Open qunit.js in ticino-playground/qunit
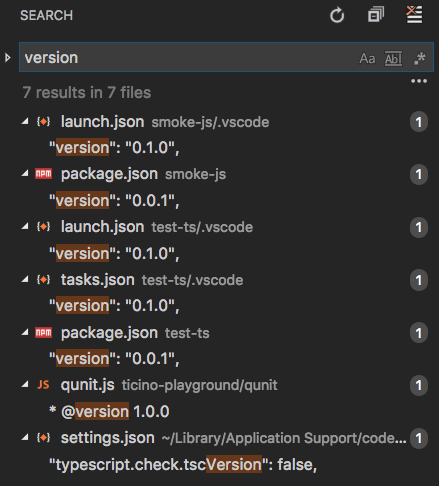Viewport: 439px width, 486px height. [x=87, y=385]
